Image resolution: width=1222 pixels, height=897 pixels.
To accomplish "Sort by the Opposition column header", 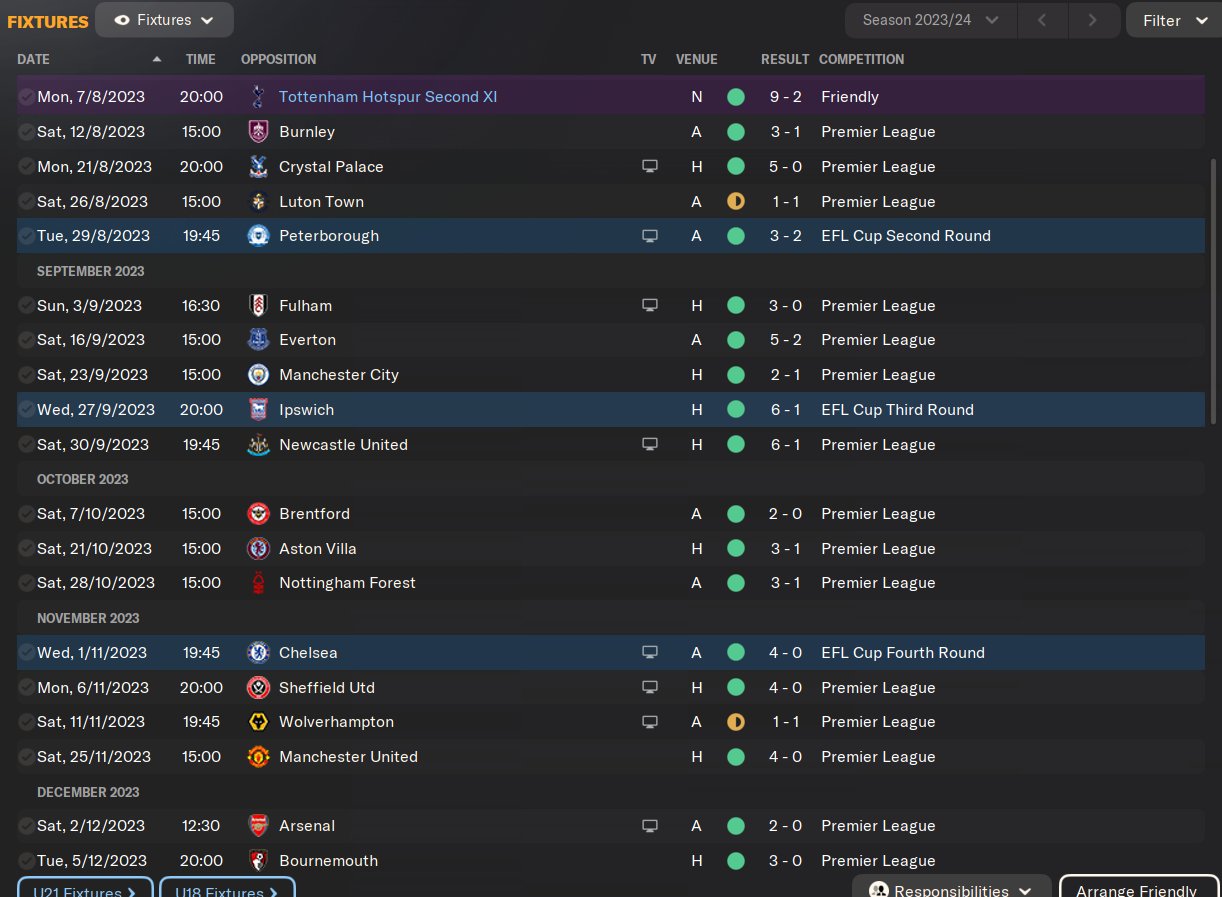I will pos(278,59).
